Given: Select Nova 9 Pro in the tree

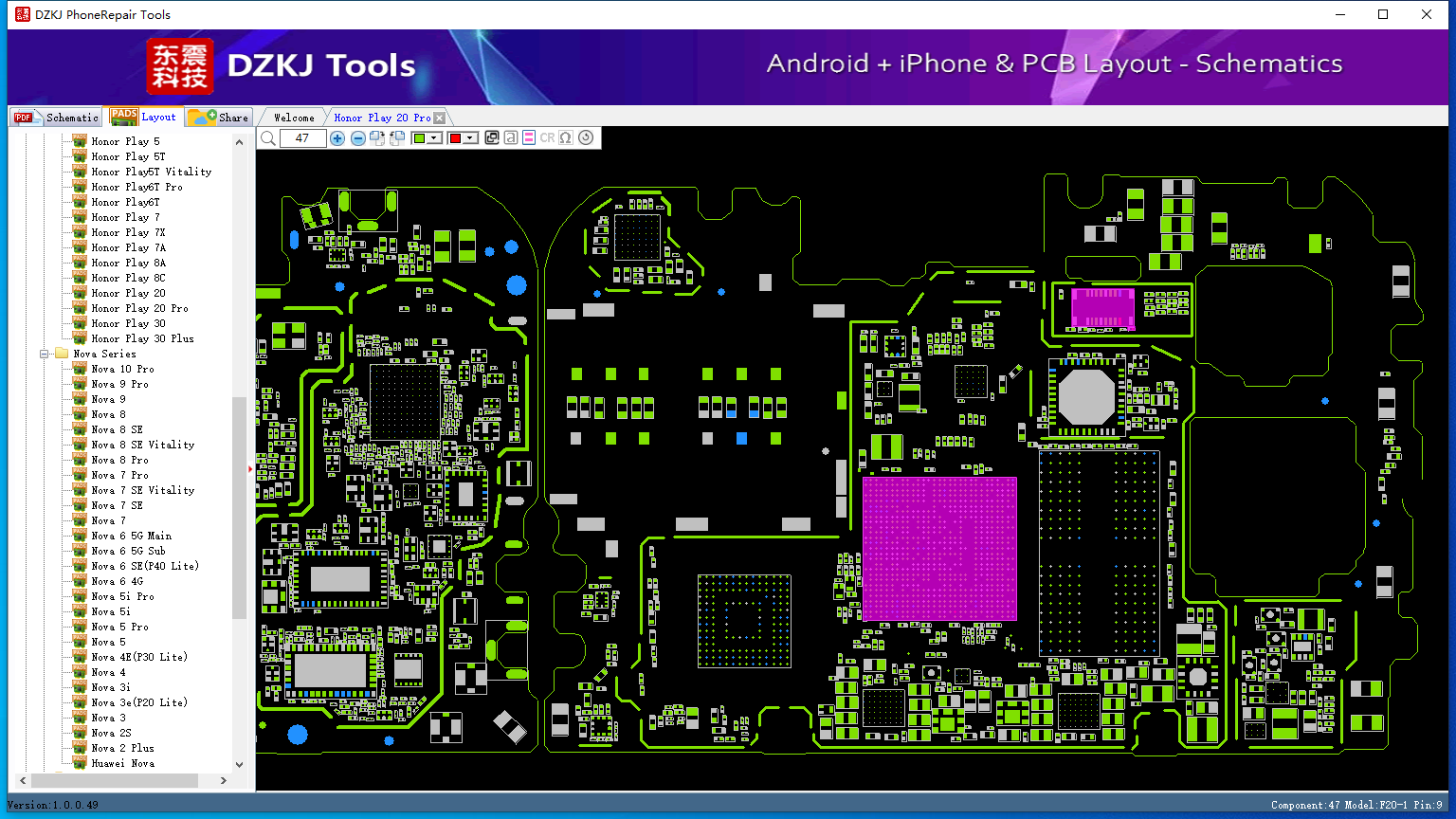Looking at the screenshot, I should click(x=119, y=384).
